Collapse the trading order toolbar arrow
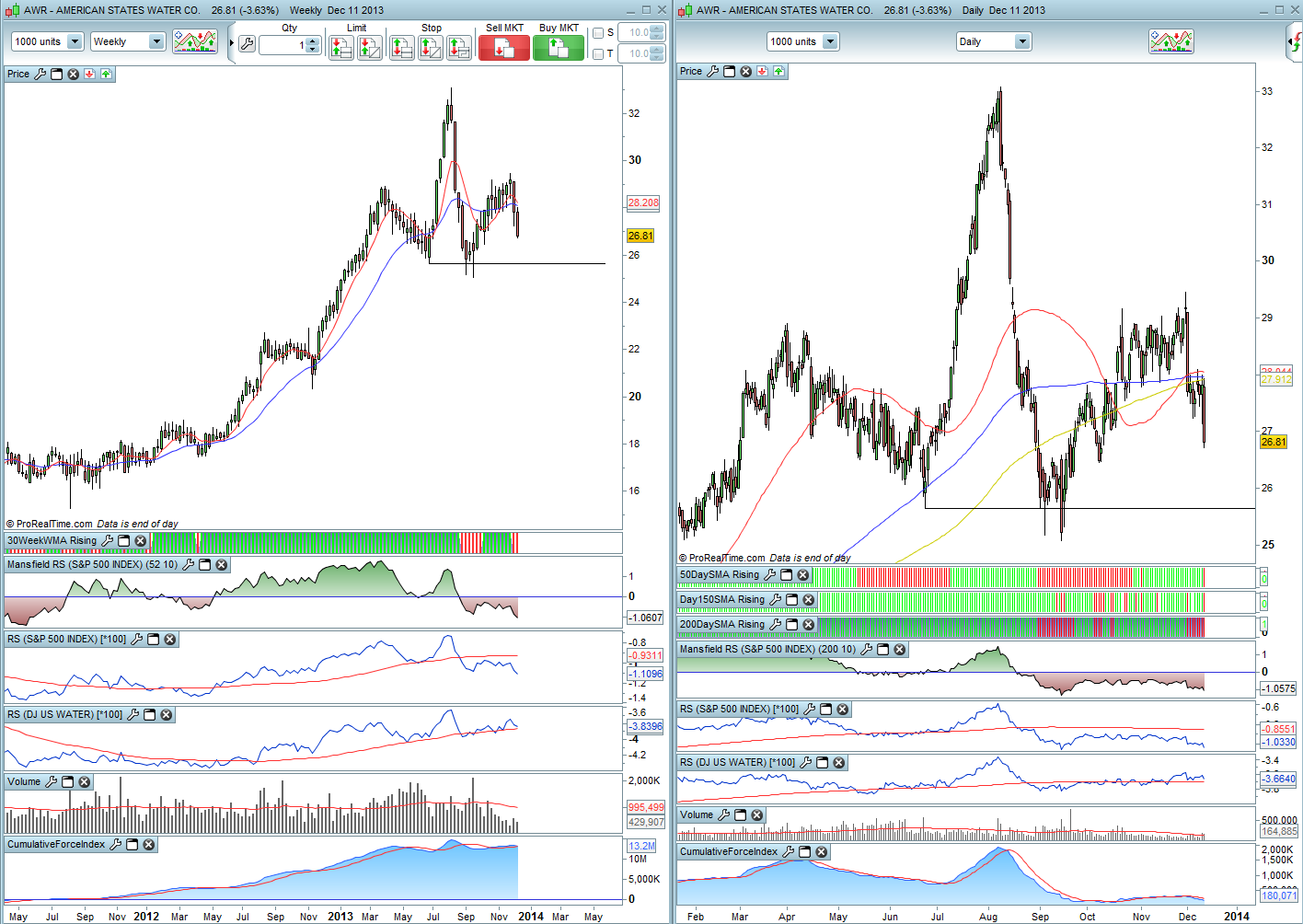 tap(232, 43)
